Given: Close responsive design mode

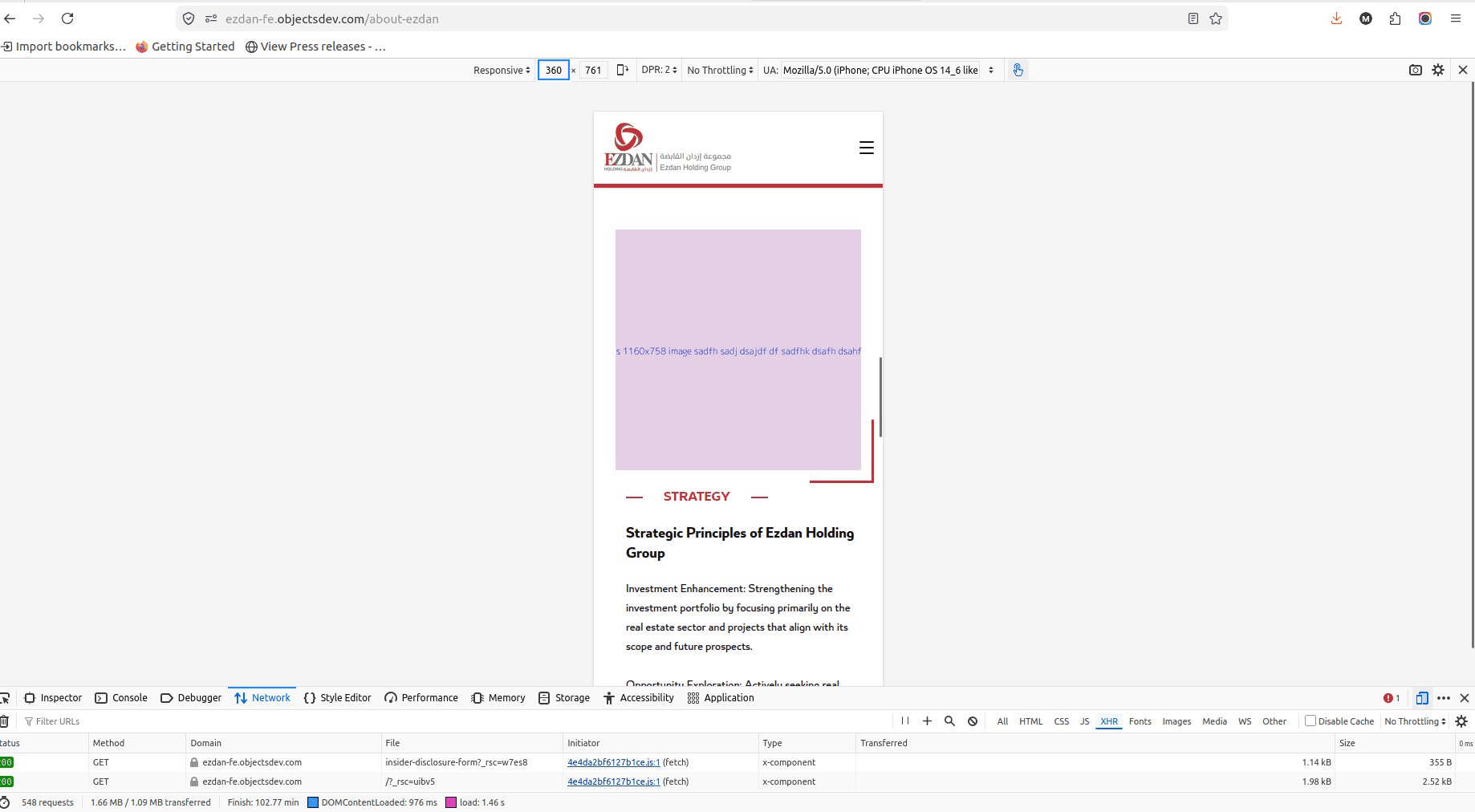Looking at the screenshot, I should pyautogui.click(x=1463, y=70).
